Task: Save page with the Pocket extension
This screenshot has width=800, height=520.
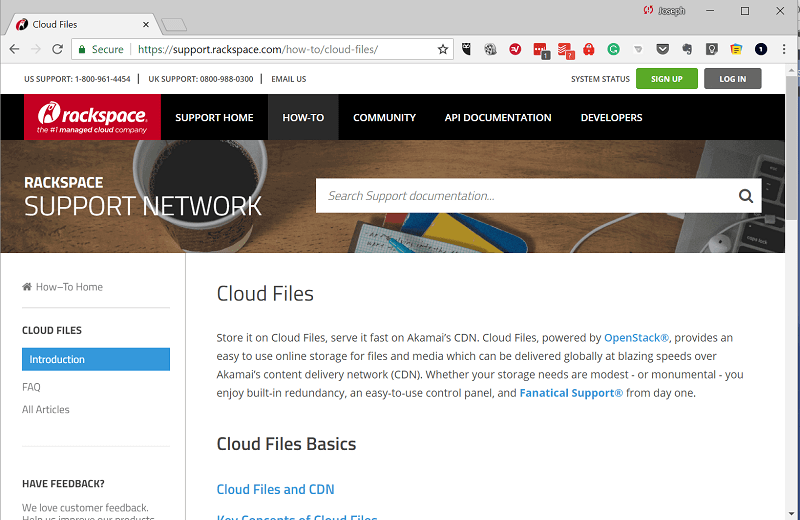Action: [662, 49]
